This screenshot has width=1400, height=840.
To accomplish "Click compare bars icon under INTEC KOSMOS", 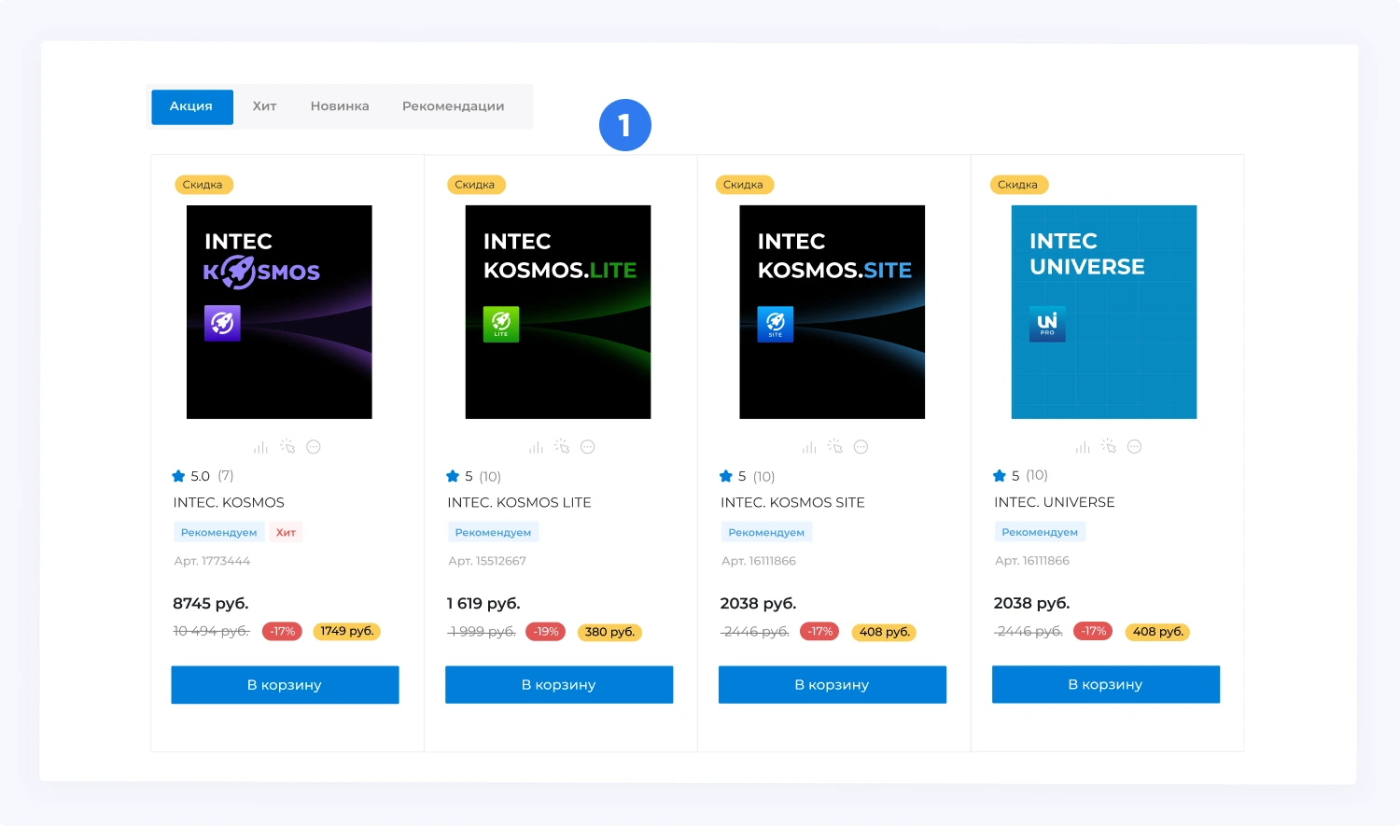I will (x=260, y=447).
